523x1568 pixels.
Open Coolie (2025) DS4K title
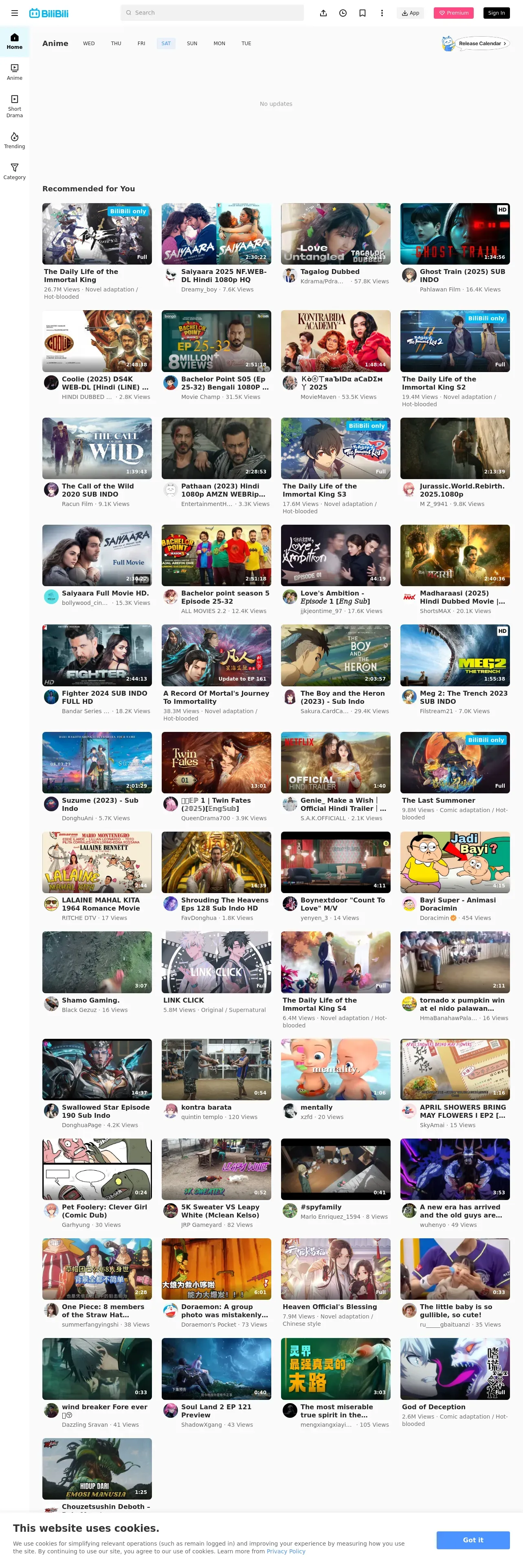point(105,383)
